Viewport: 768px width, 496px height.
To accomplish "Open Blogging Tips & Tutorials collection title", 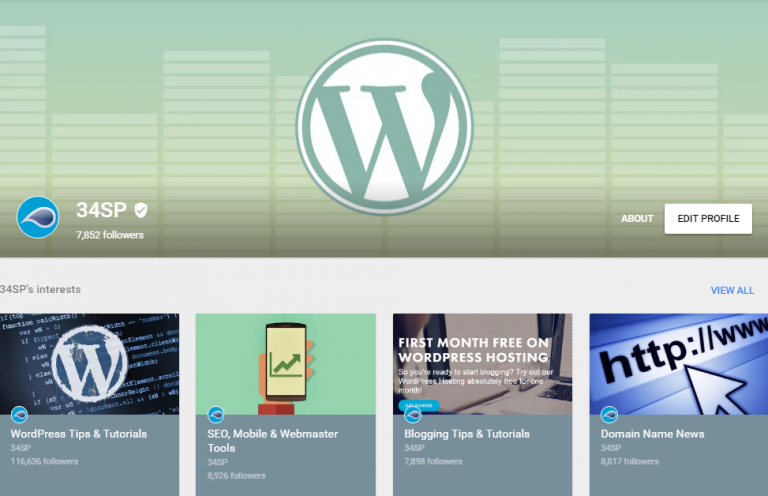I will coord(467,434).
